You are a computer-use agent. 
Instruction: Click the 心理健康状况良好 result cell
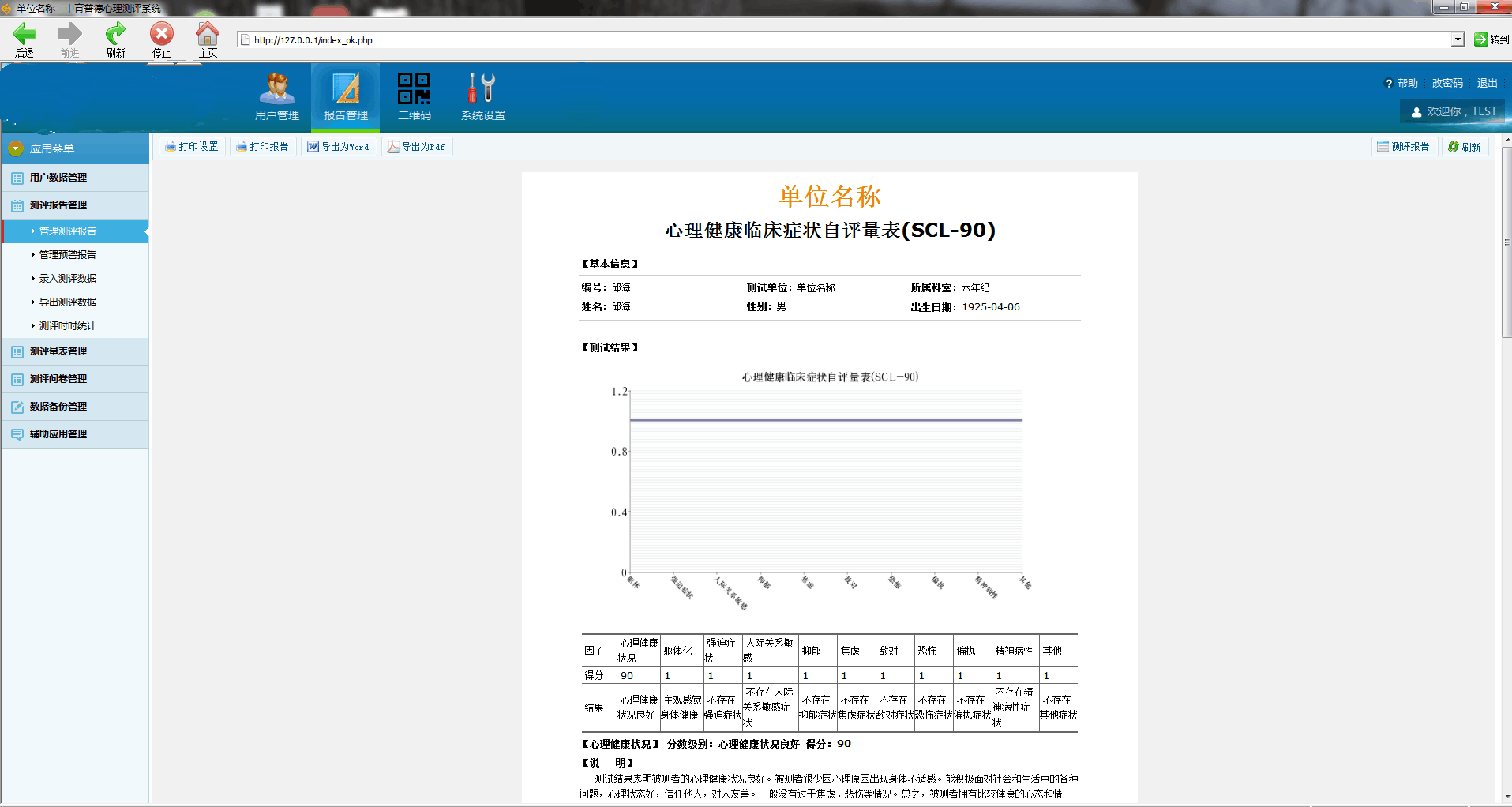coord(638,708)
